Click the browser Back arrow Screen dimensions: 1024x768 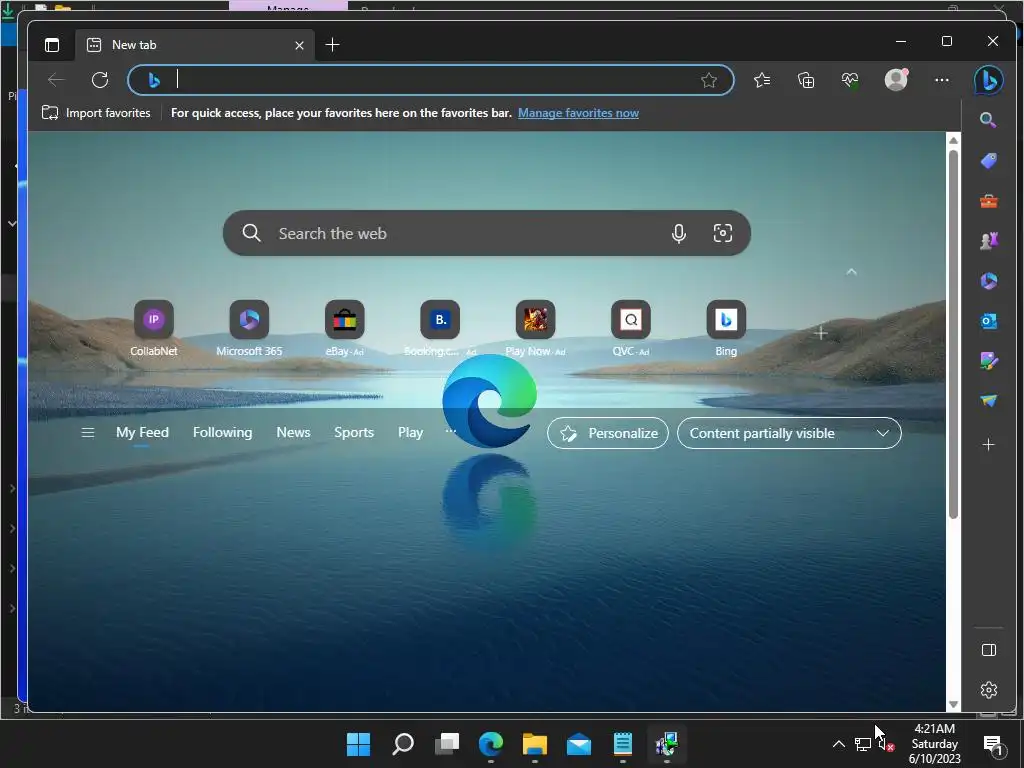(x=56, y=80)
